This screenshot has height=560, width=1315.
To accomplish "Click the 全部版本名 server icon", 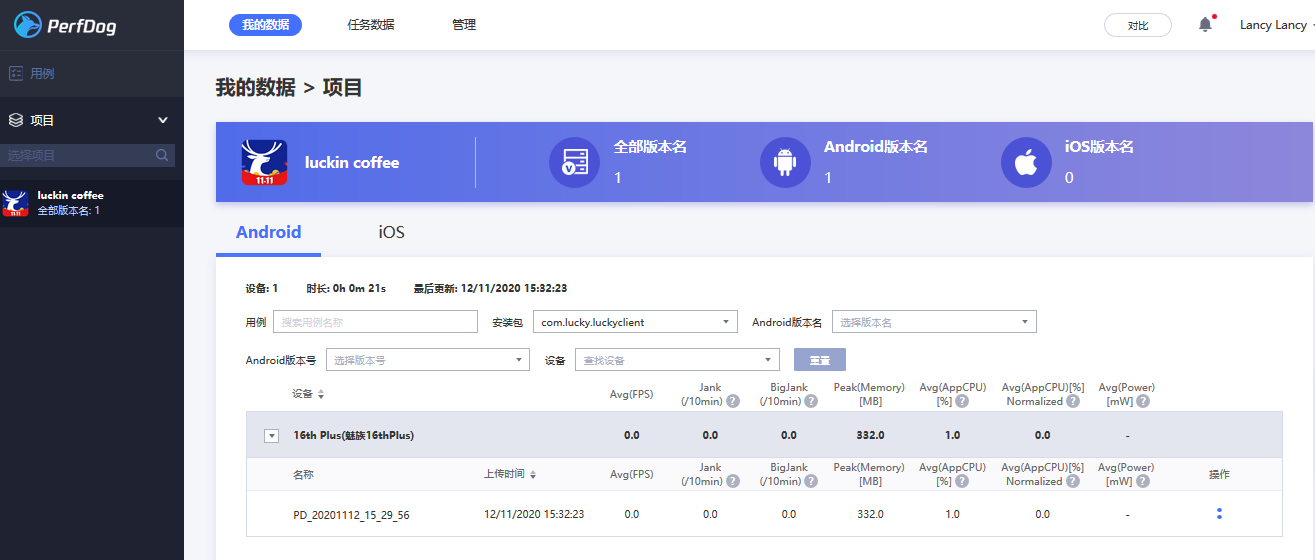I will pyautogui.click(x=574, y=162).
